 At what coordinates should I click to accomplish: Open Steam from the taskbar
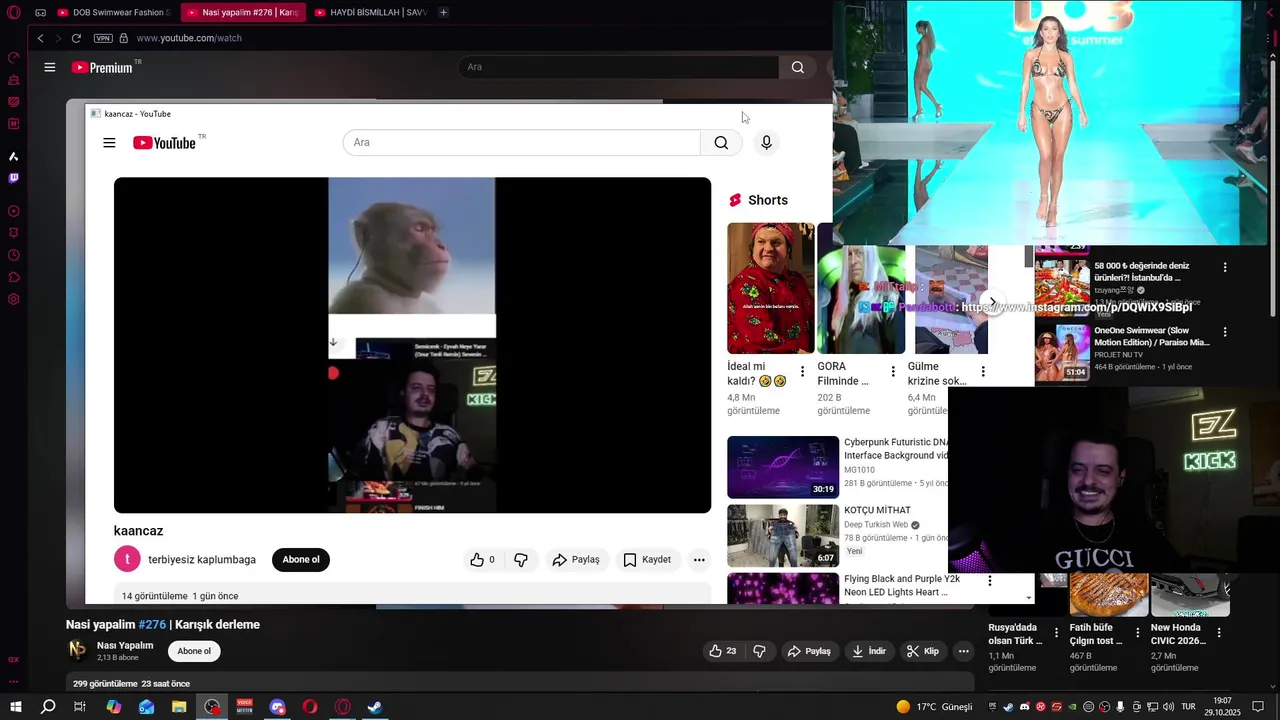pos(375,707)
